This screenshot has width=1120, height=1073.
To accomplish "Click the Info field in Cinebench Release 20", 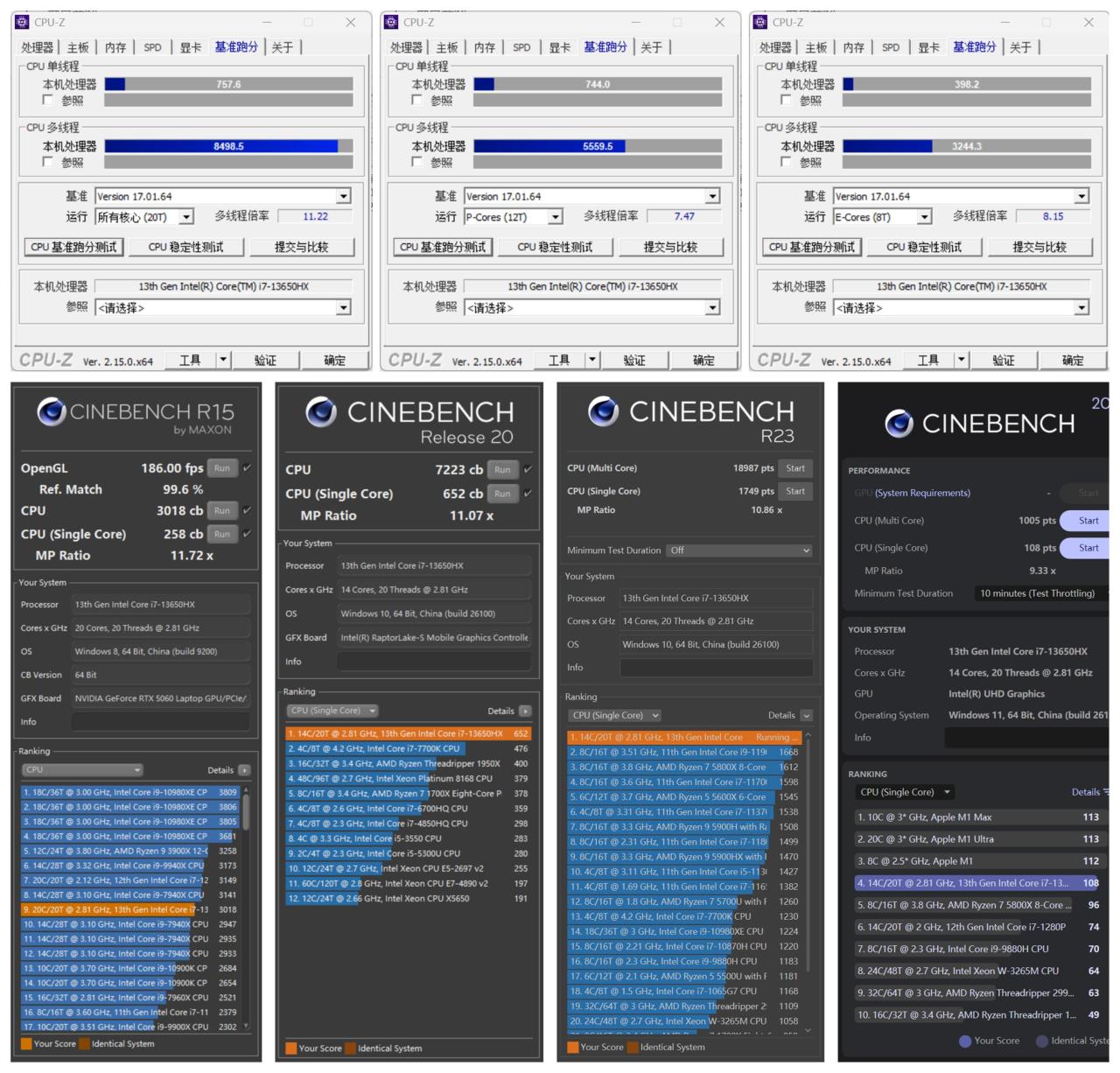I will pos(434,662).
